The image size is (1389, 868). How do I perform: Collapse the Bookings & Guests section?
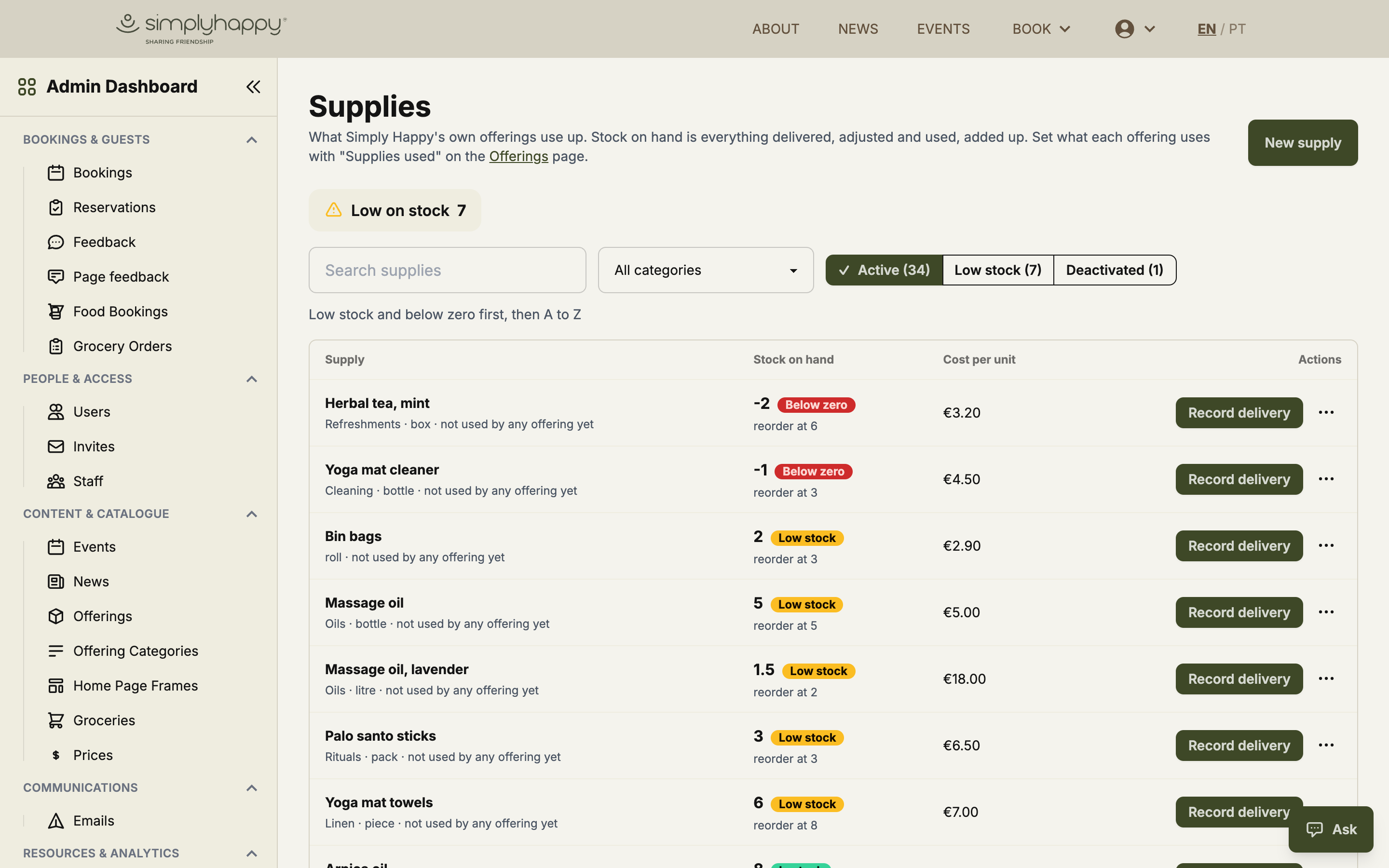click(x=251, y=139)
